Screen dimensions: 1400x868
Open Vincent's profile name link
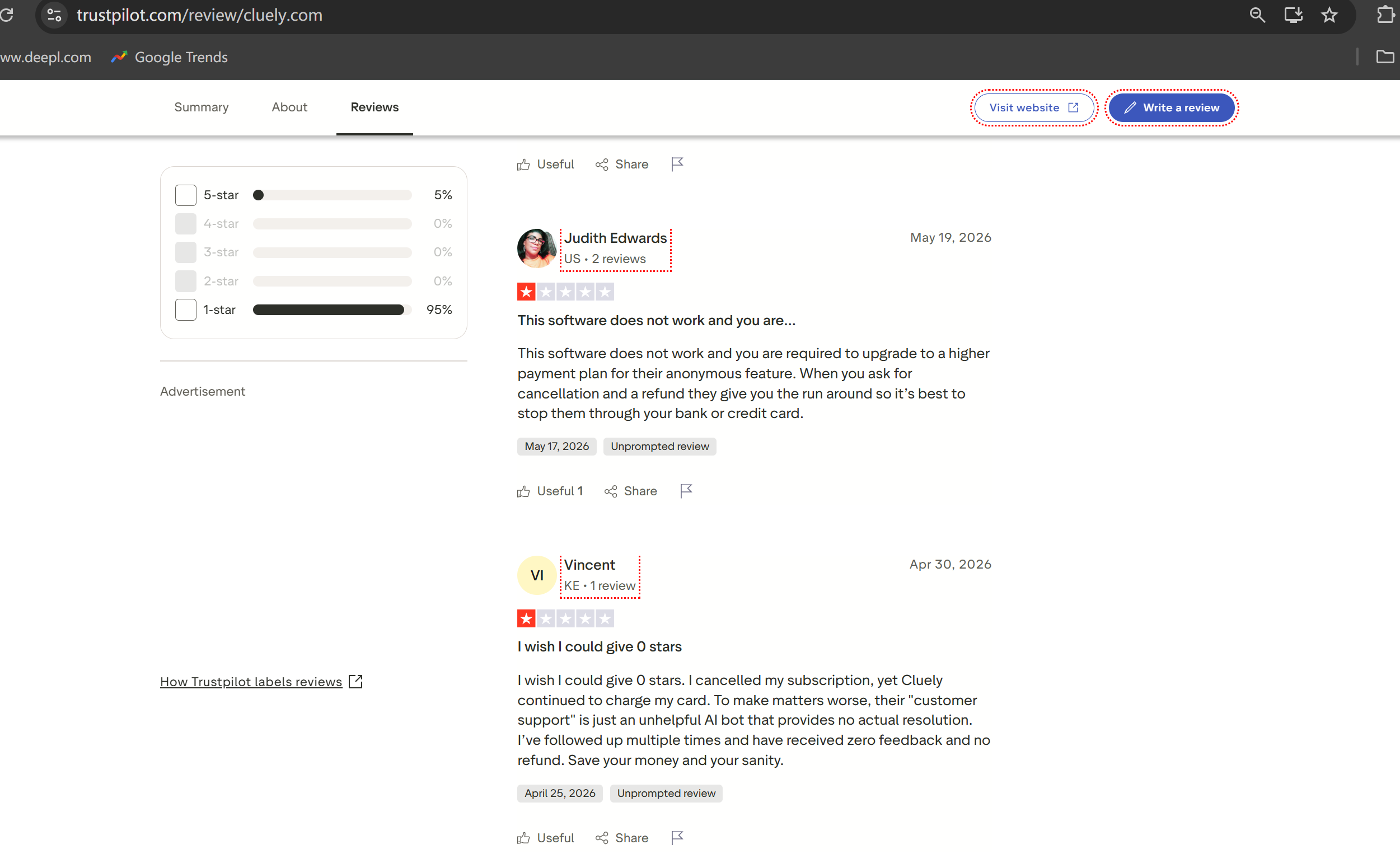point(590,565)
